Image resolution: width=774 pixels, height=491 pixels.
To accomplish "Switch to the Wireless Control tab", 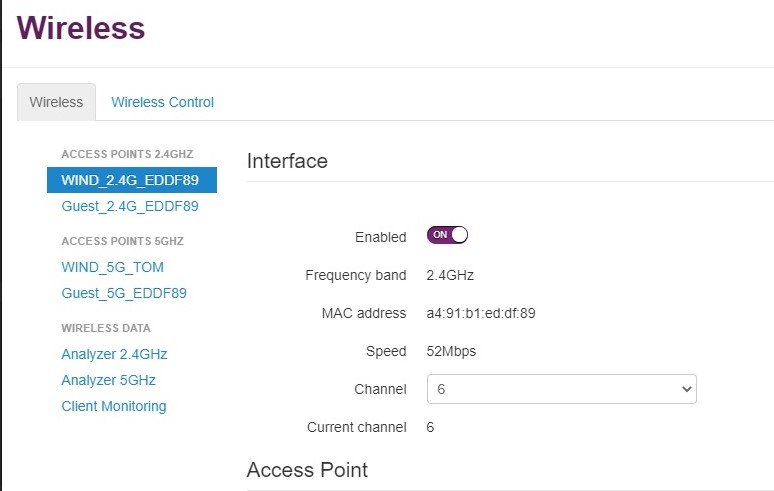I will pos(162,102).
